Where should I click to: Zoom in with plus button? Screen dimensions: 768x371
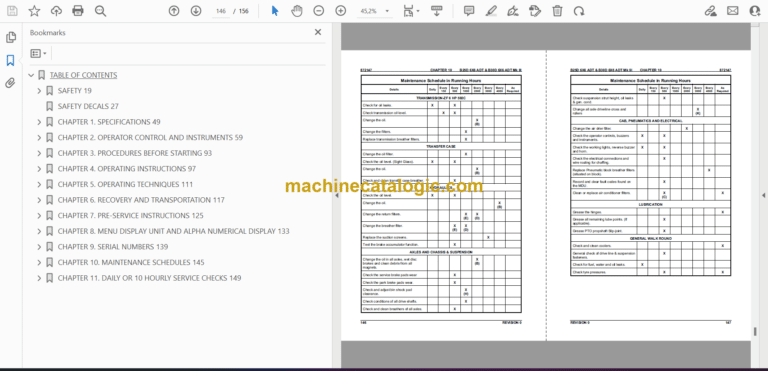341,11
